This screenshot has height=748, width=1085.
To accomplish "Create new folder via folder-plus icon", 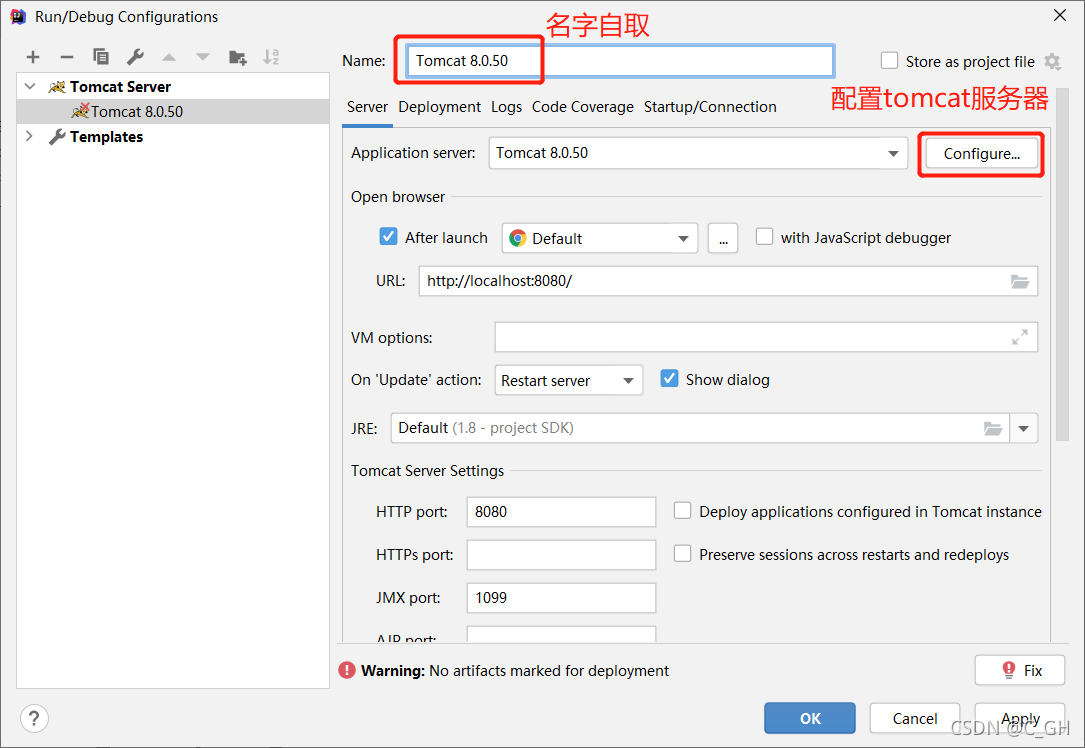I will click(237, 57).
